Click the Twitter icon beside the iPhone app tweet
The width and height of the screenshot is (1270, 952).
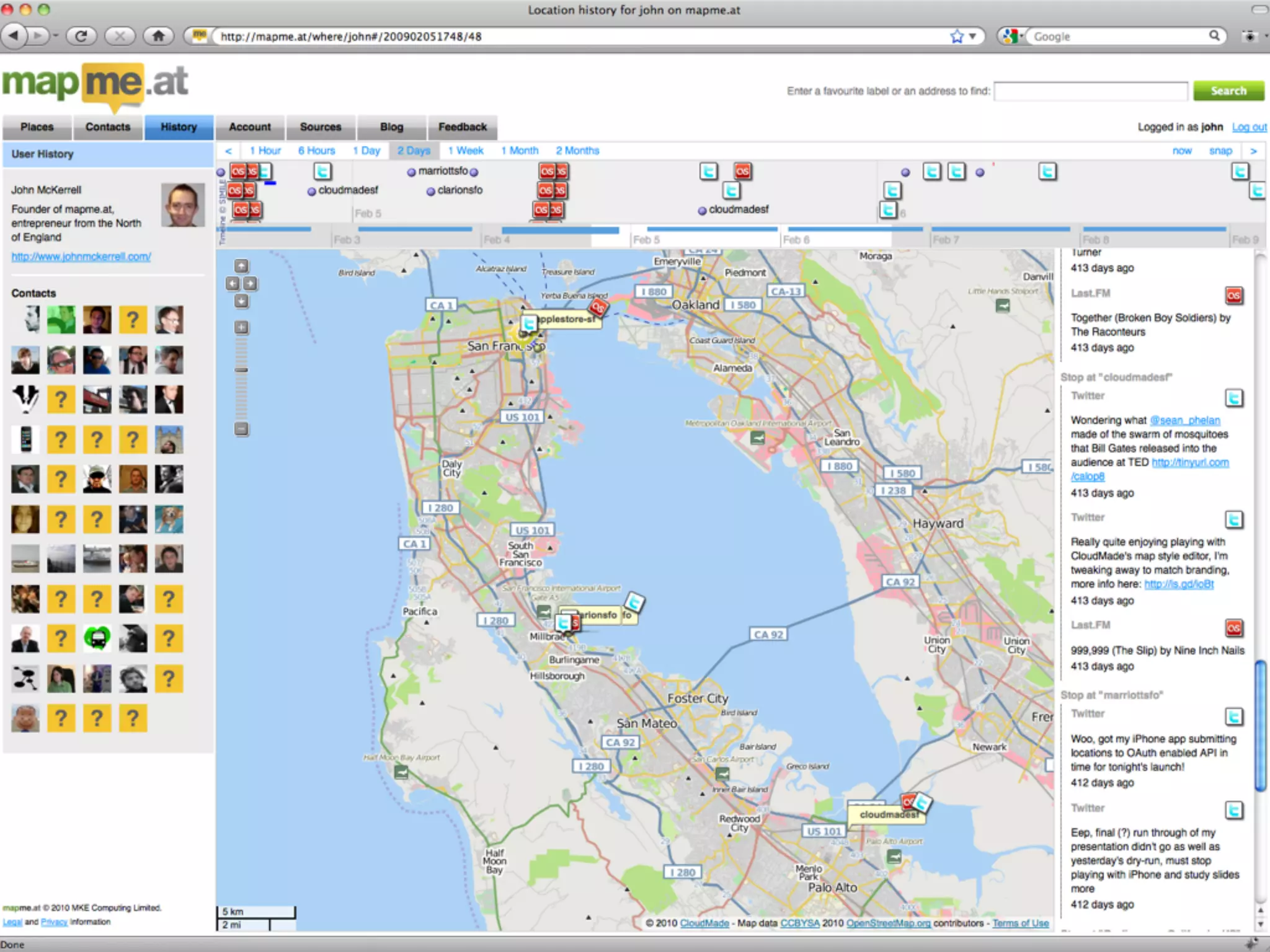click(1234, 716)
